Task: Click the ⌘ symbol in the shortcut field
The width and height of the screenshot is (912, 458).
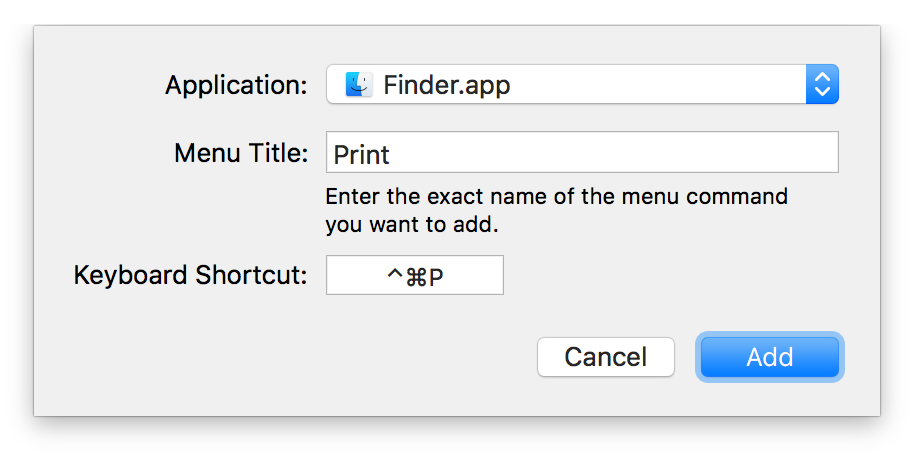Action: pyautogui.click(x=416, y=277)
